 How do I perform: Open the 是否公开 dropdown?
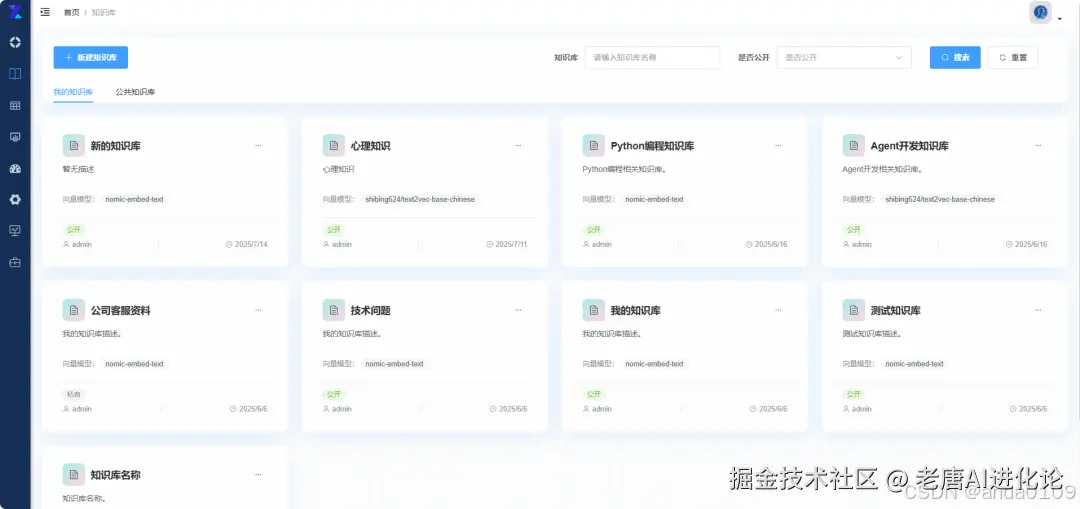coord(844,58)
